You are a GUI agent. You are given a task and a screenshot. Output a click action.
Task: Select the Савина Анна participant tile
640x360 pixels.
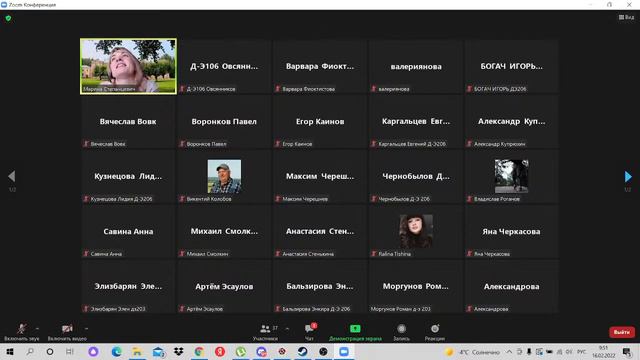coord(128,231)
